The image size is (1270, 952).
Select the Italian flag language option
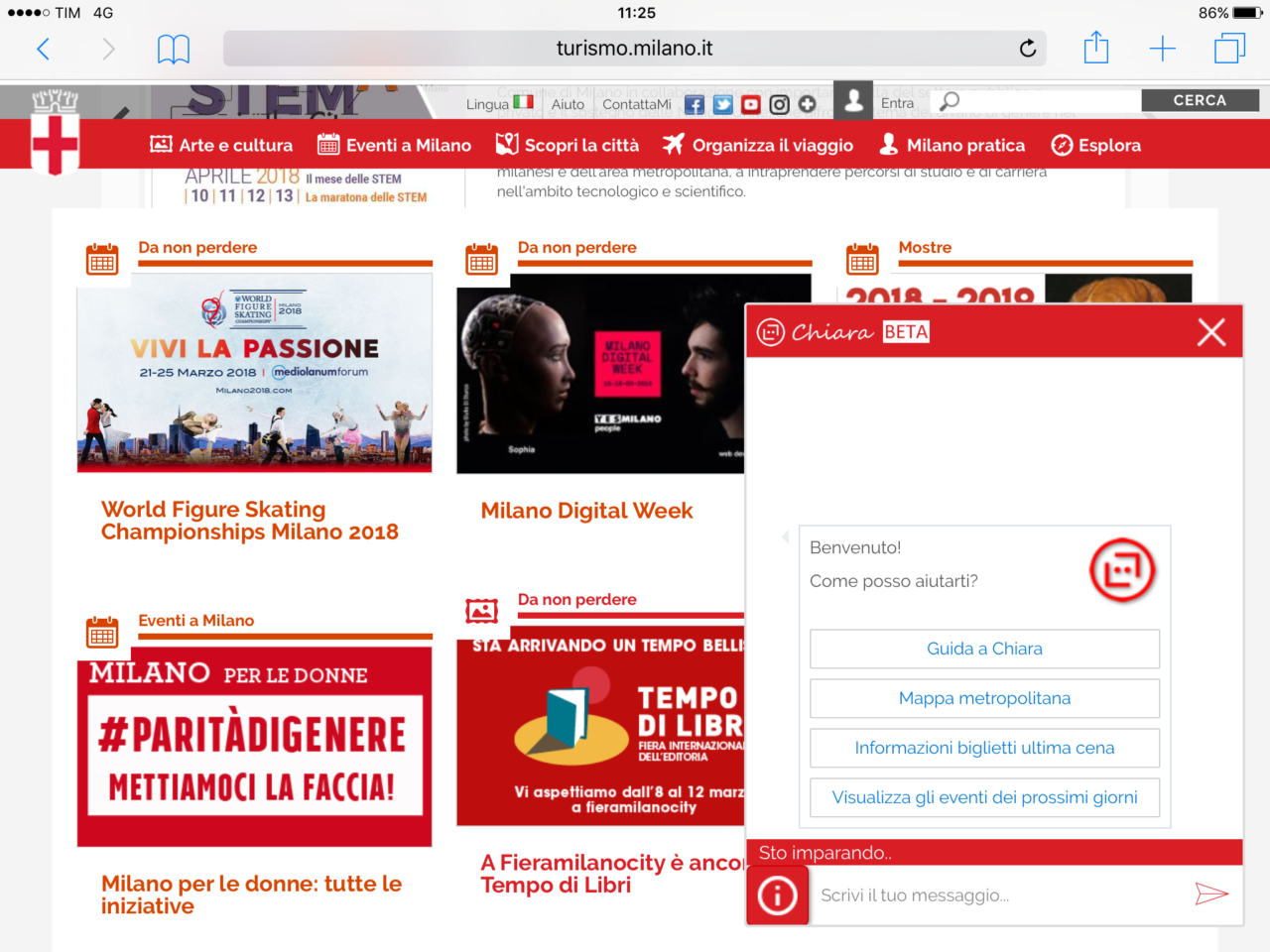[524, 102]
